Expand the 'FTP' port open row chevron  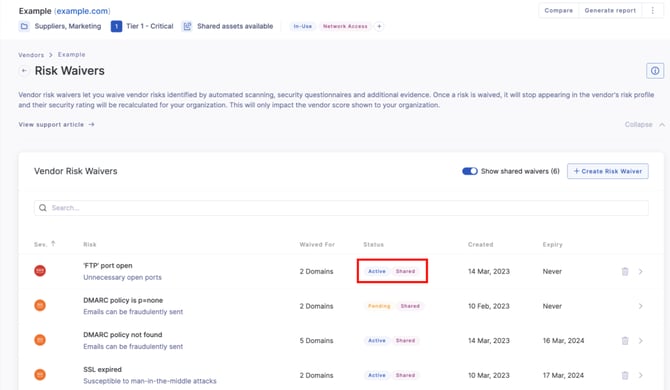tap(641, 271)
